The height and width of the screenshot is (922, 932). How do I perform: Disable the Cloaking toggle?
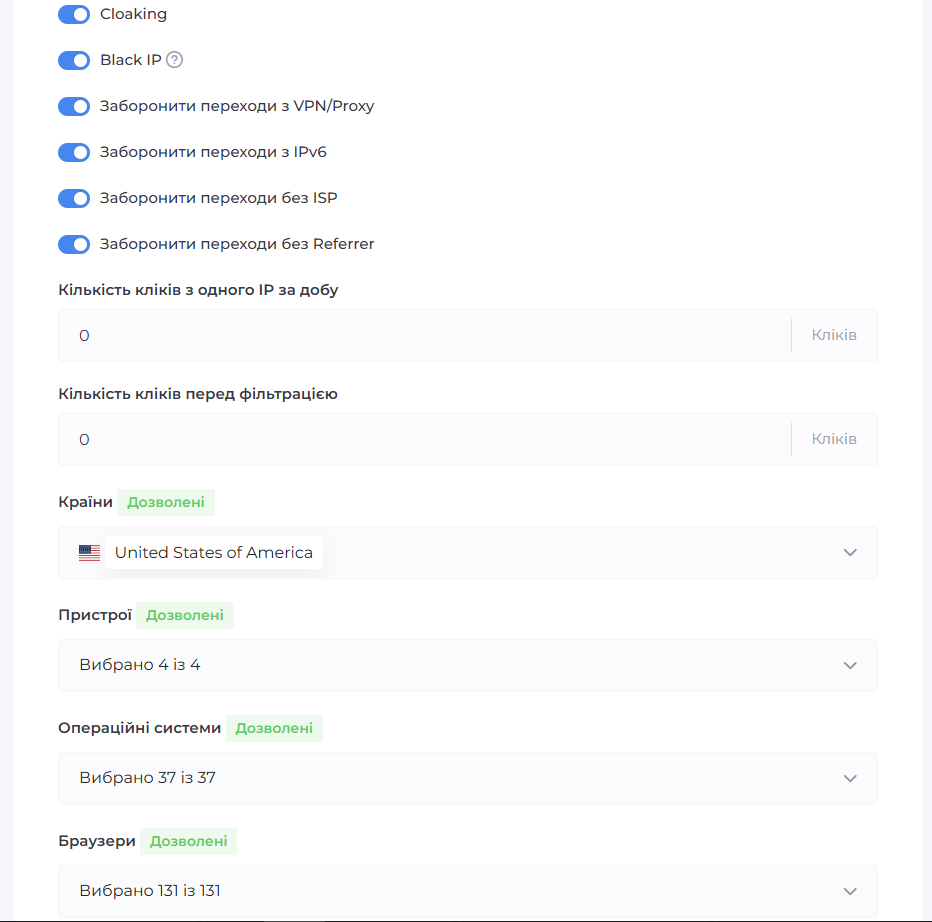pos(74,15)
